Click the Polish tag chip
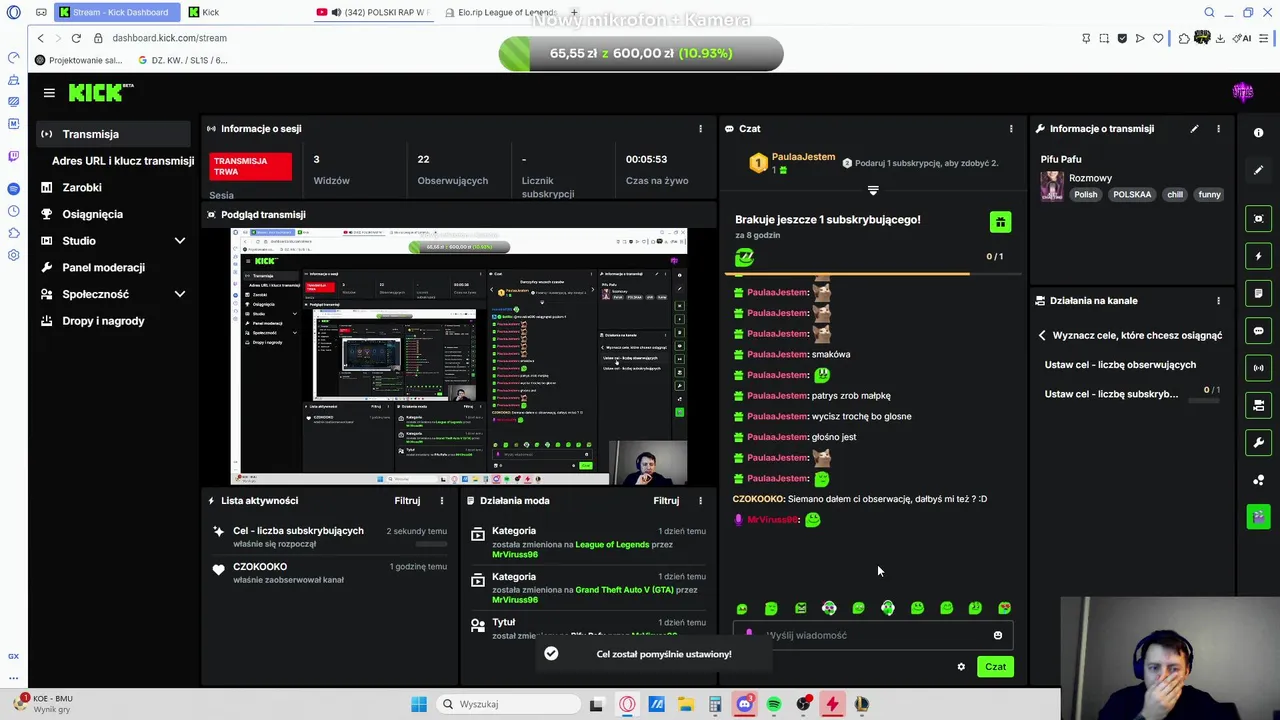 1085,195
